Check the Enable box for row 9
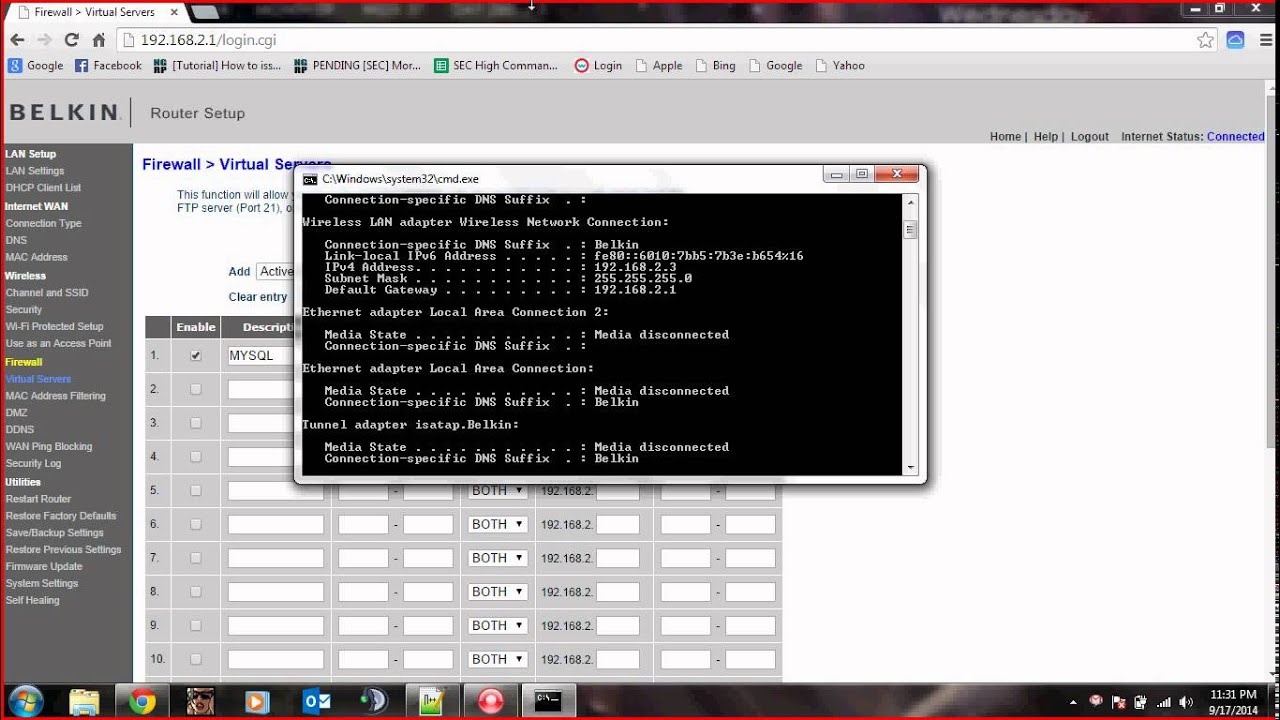Viewport: 1280px width, 720px height. [x=196, y=625]
